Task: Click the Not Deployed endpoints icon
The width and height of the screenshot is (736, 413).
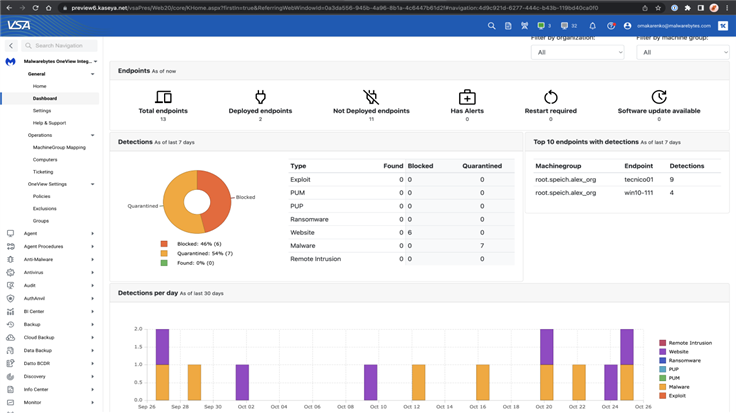Action: tap(371, 97)
